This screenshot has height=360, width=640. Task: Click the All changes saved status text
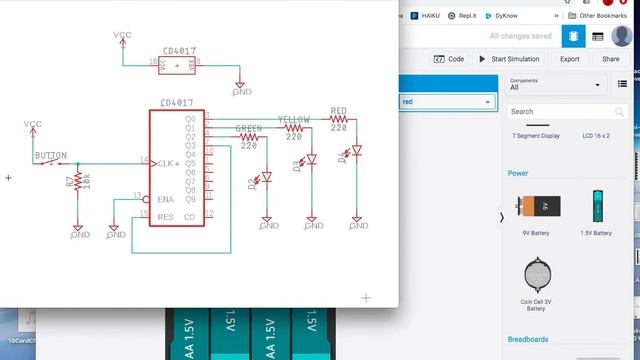(x=520, y=36)
